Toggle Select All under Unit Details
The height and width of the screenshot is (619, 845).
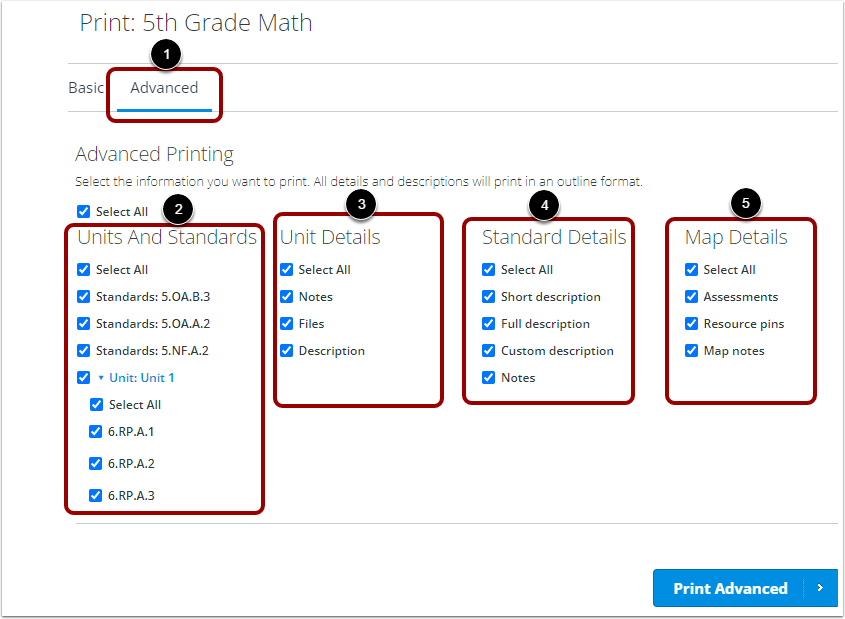(287, 269)
